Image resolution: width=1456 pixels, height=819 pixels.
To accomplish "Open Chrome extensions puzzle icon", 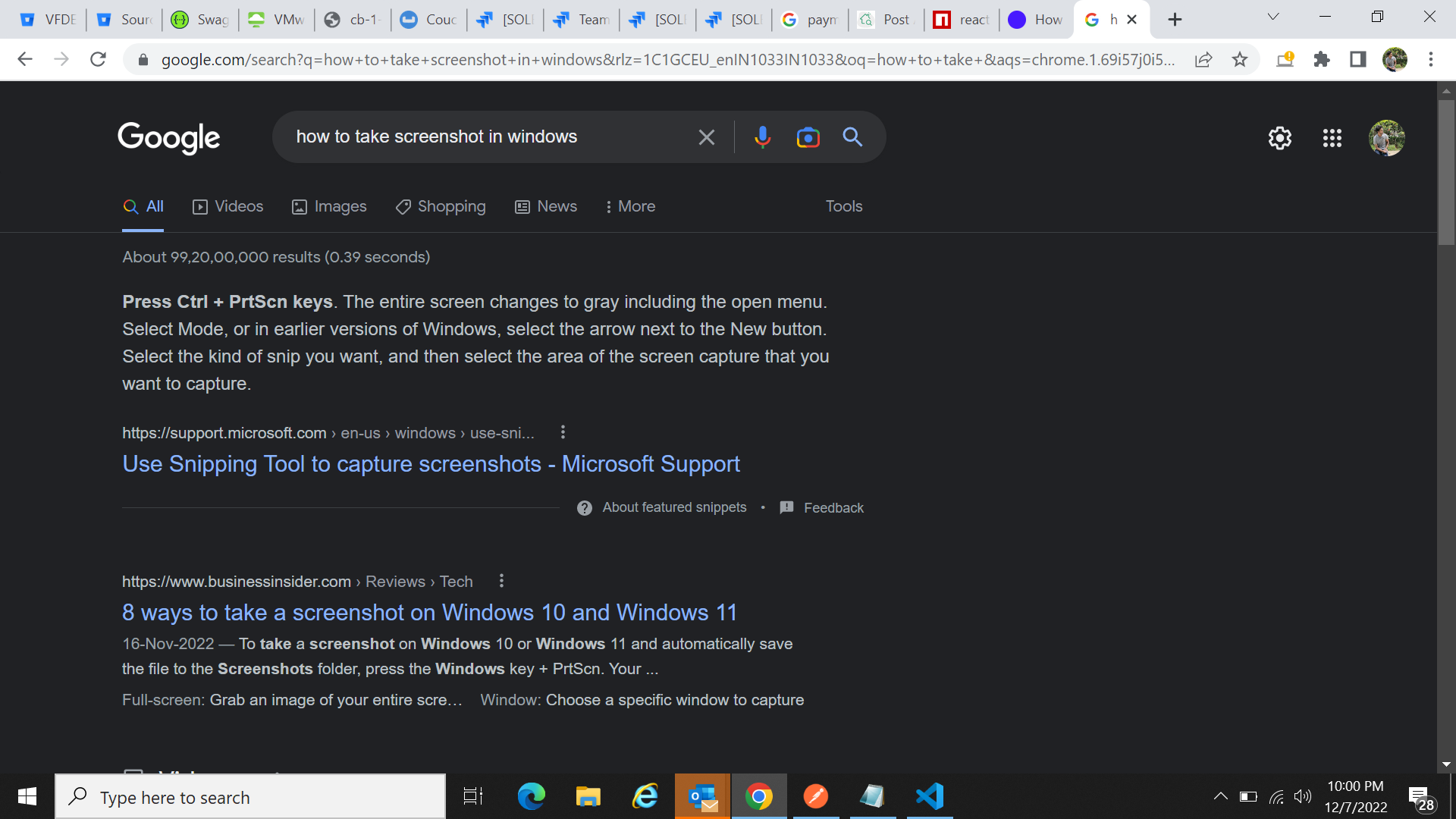I will point(1321,59).
